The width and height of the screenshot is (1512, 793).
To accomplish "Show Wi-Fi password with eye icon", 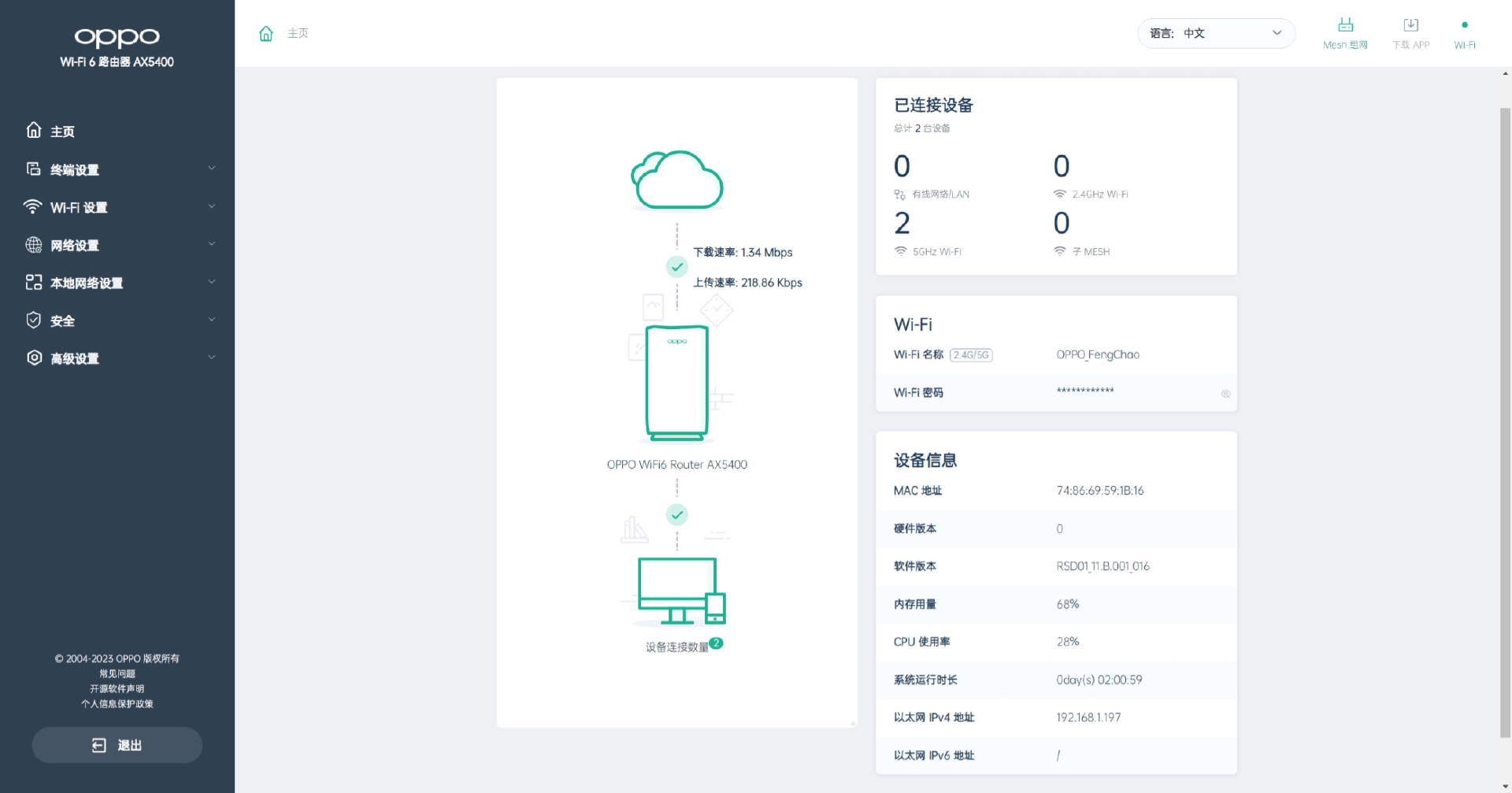I will click(1225, 394).
